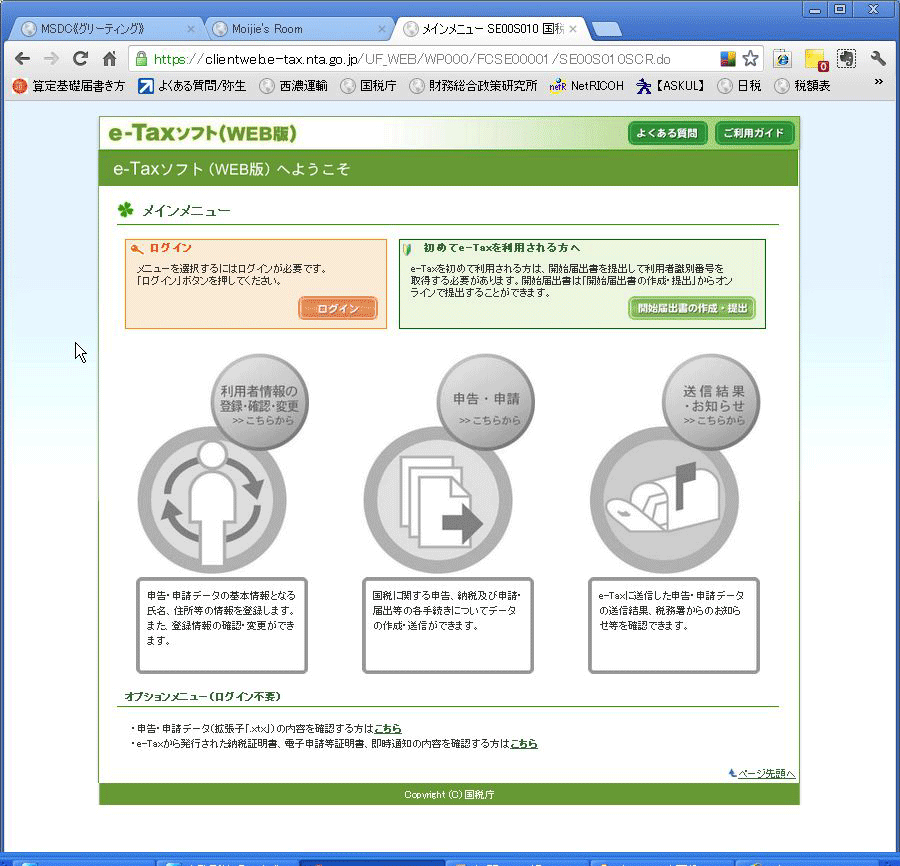Close the MSDC《グリーティング》 tab
Screen dimensions: 900x866
[191, 29]
